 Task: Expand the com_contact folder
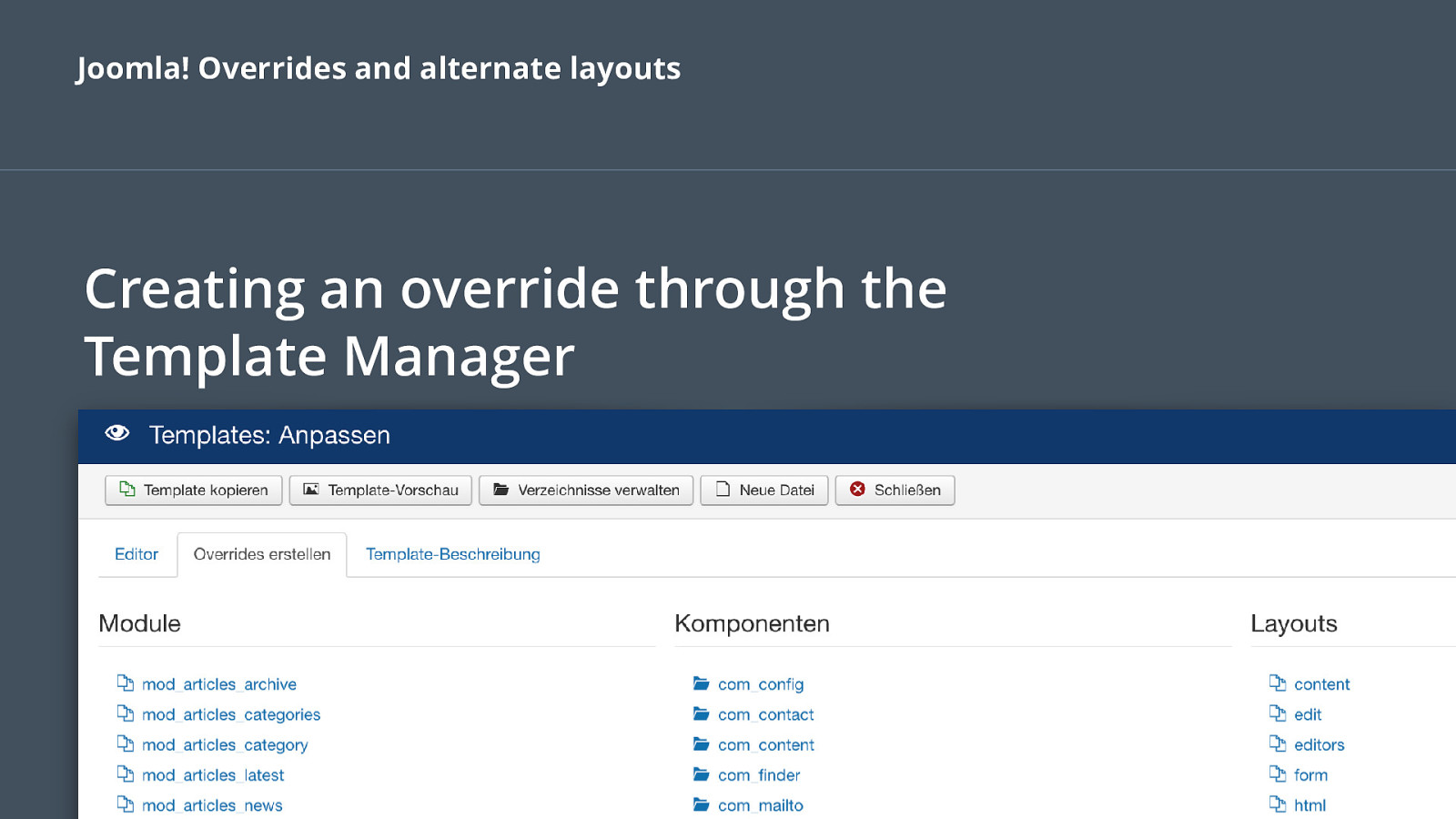click(766, 714)
